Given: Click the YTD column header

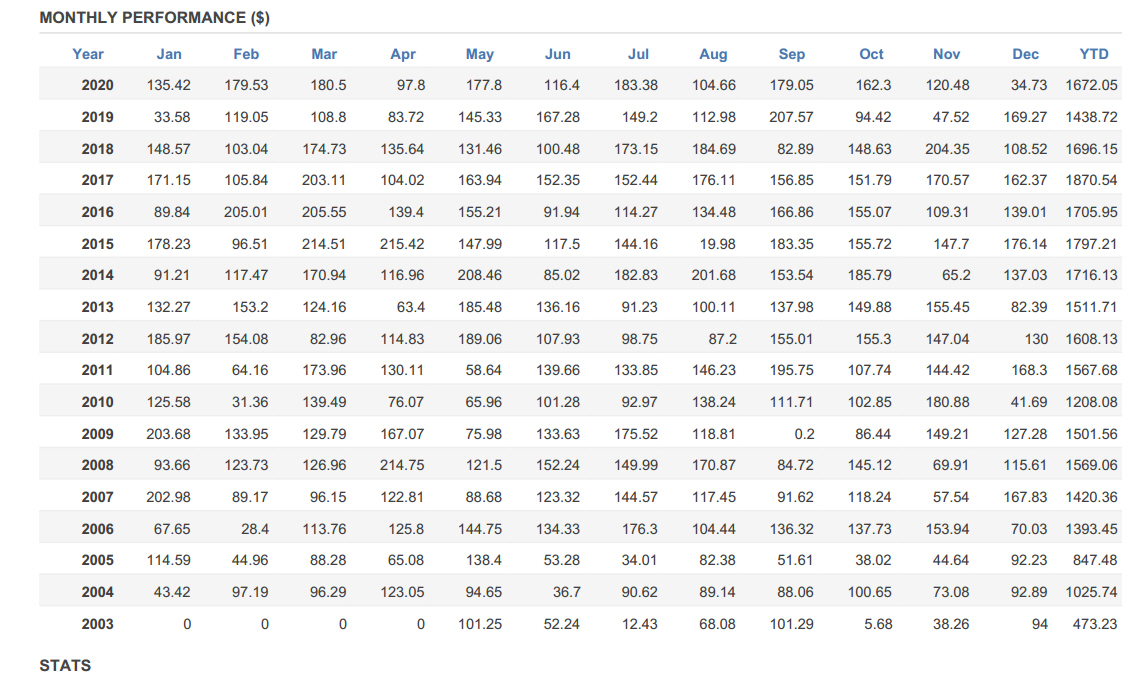Looking at the screenshot, I should click(x=1093, y=54).
